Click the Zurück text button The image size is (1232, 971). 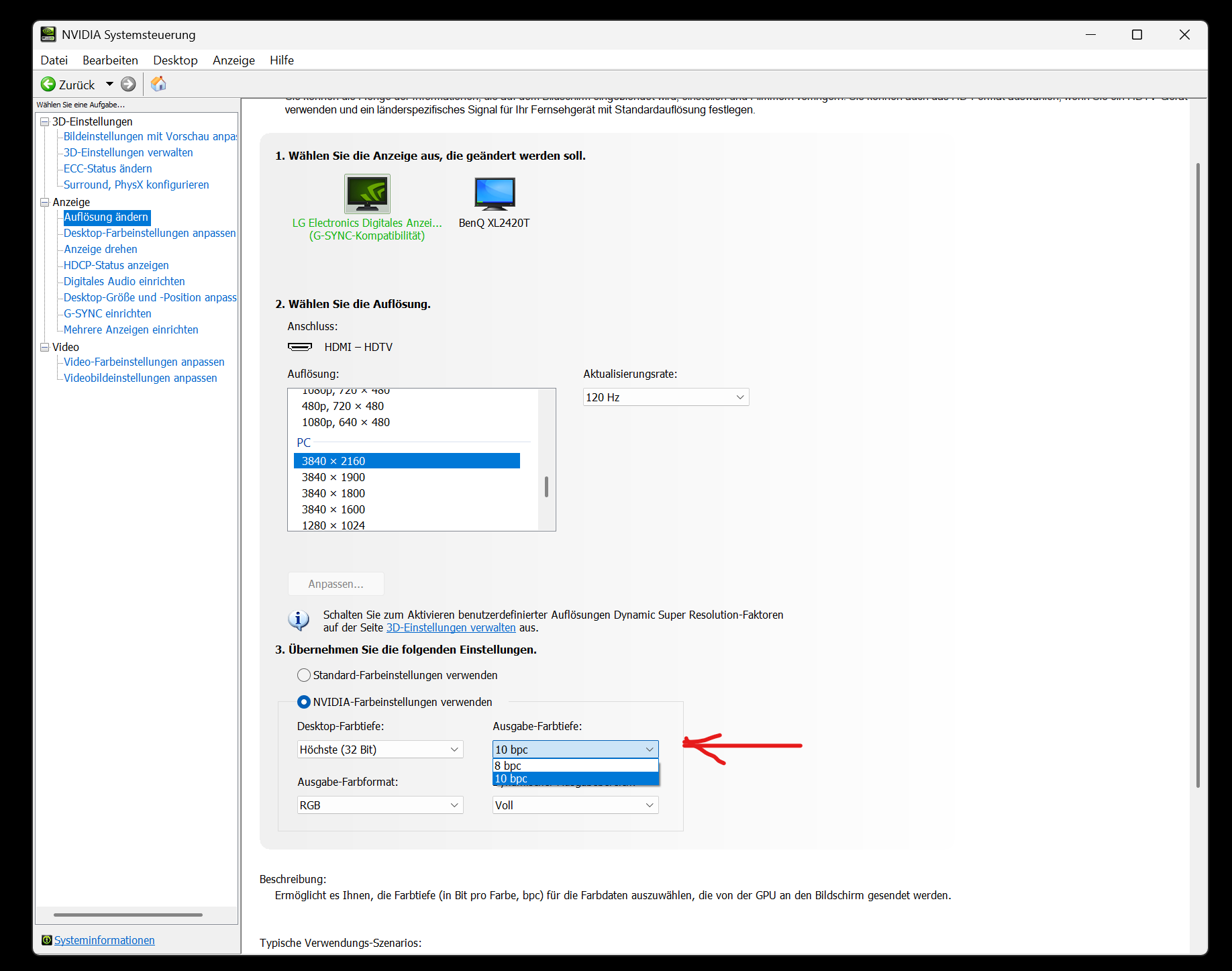(x=76, y=85)
